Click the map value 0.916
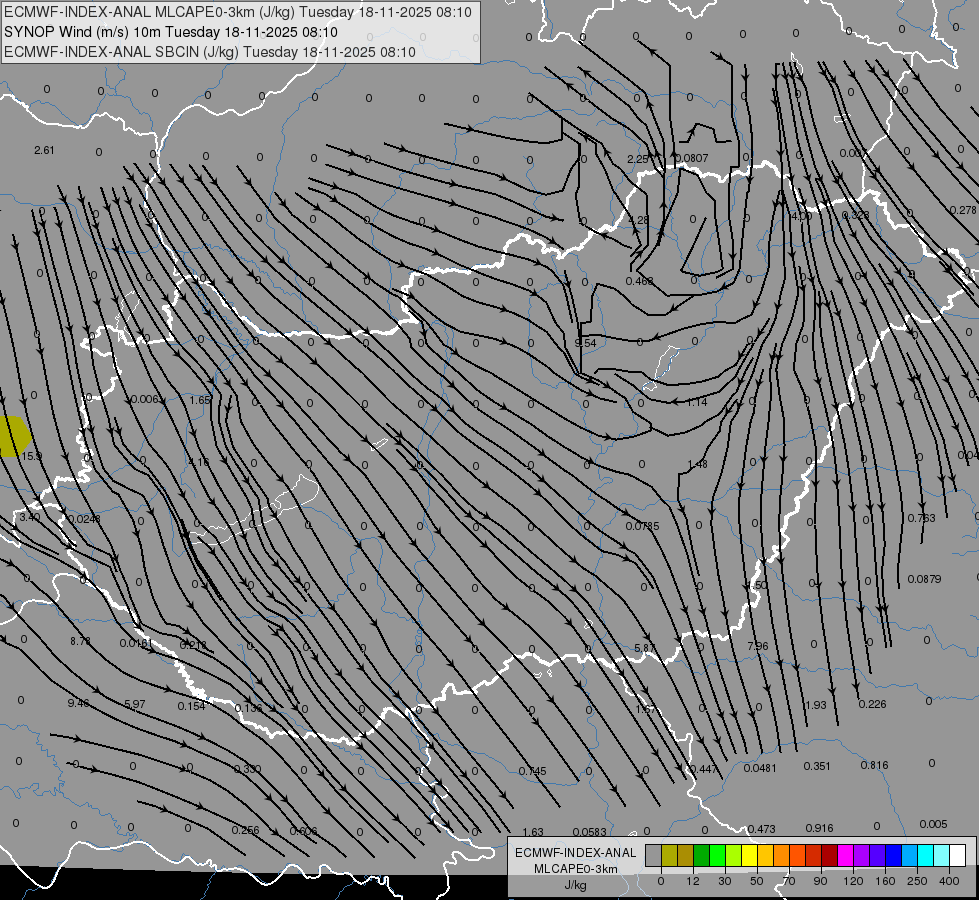Viewport: 979px width, 900px height. [x=819, y=828]
